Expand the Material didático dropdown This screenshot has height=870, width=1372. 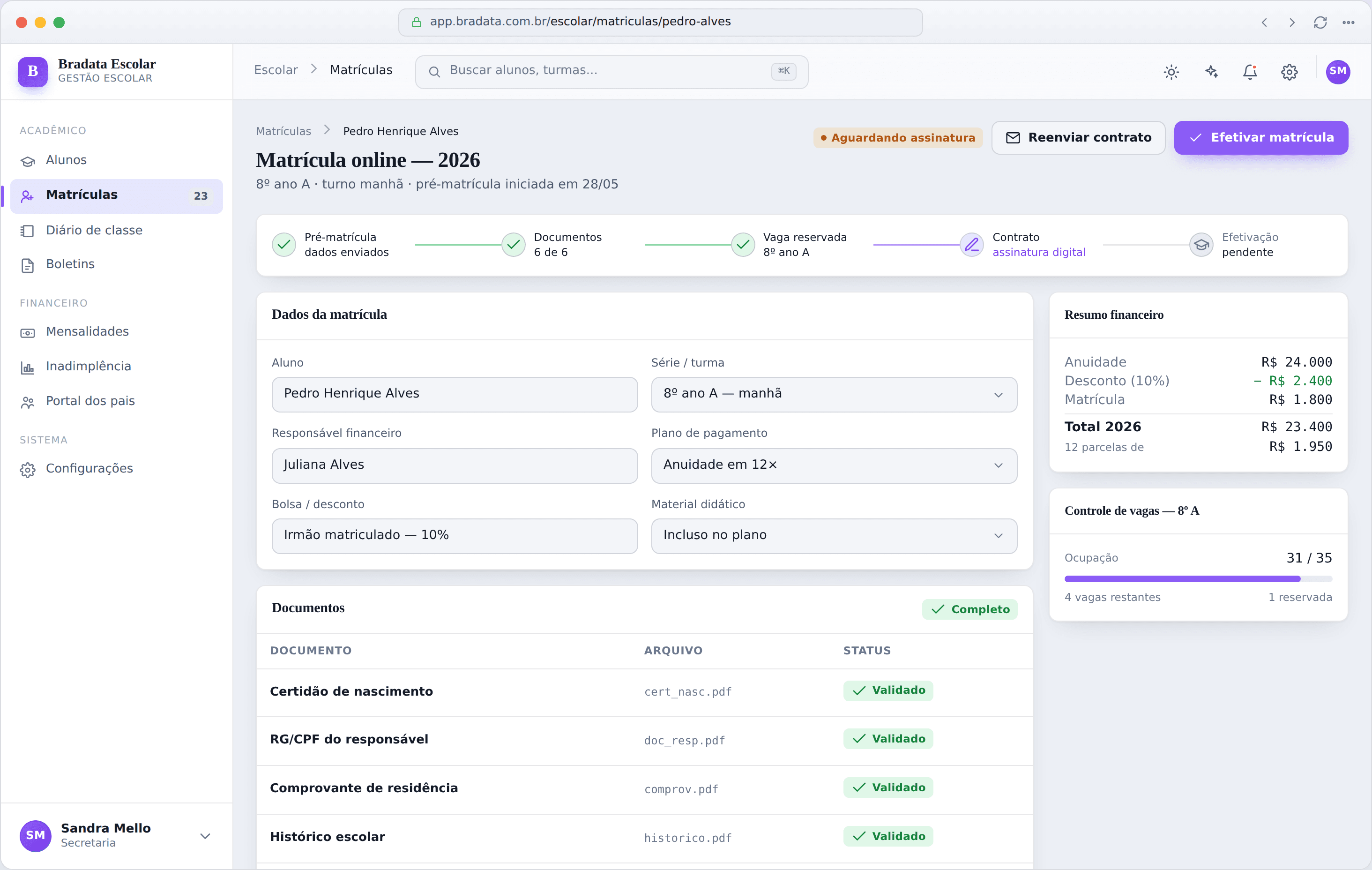point(834,535)
